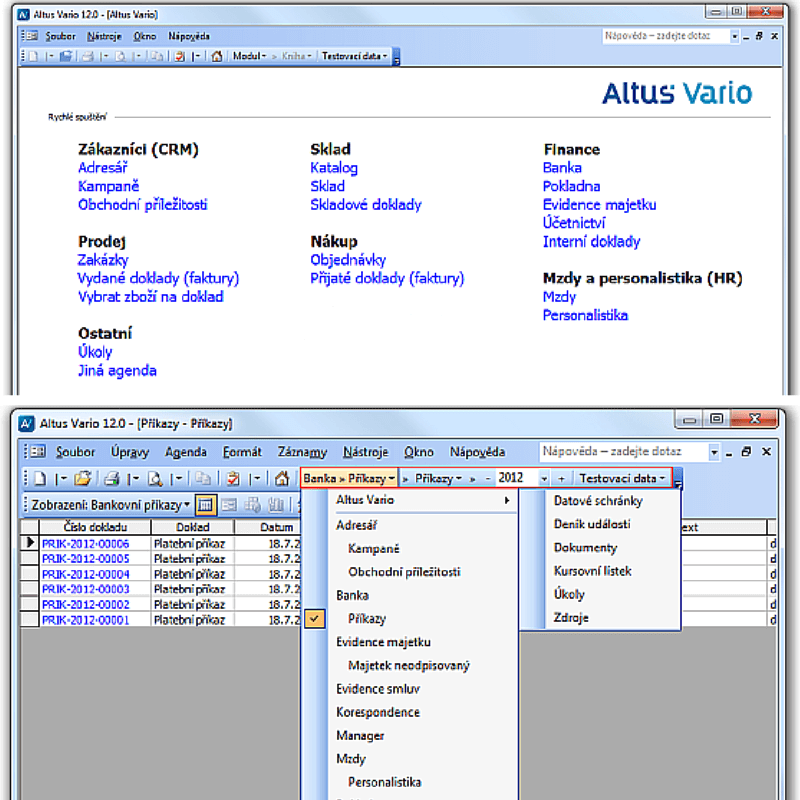
Task: Go Home via the house icon in the top window
Action: 217,56
